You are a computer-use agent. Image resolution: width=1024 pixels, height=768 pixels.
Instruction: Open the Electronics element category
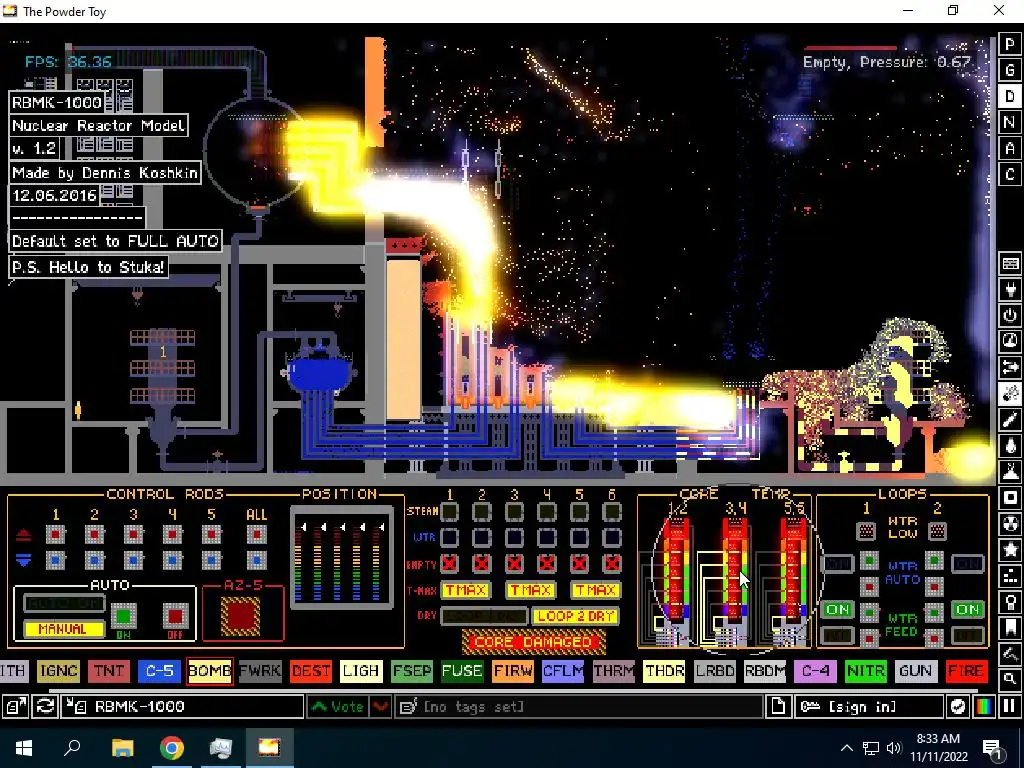coord(1010,289)
